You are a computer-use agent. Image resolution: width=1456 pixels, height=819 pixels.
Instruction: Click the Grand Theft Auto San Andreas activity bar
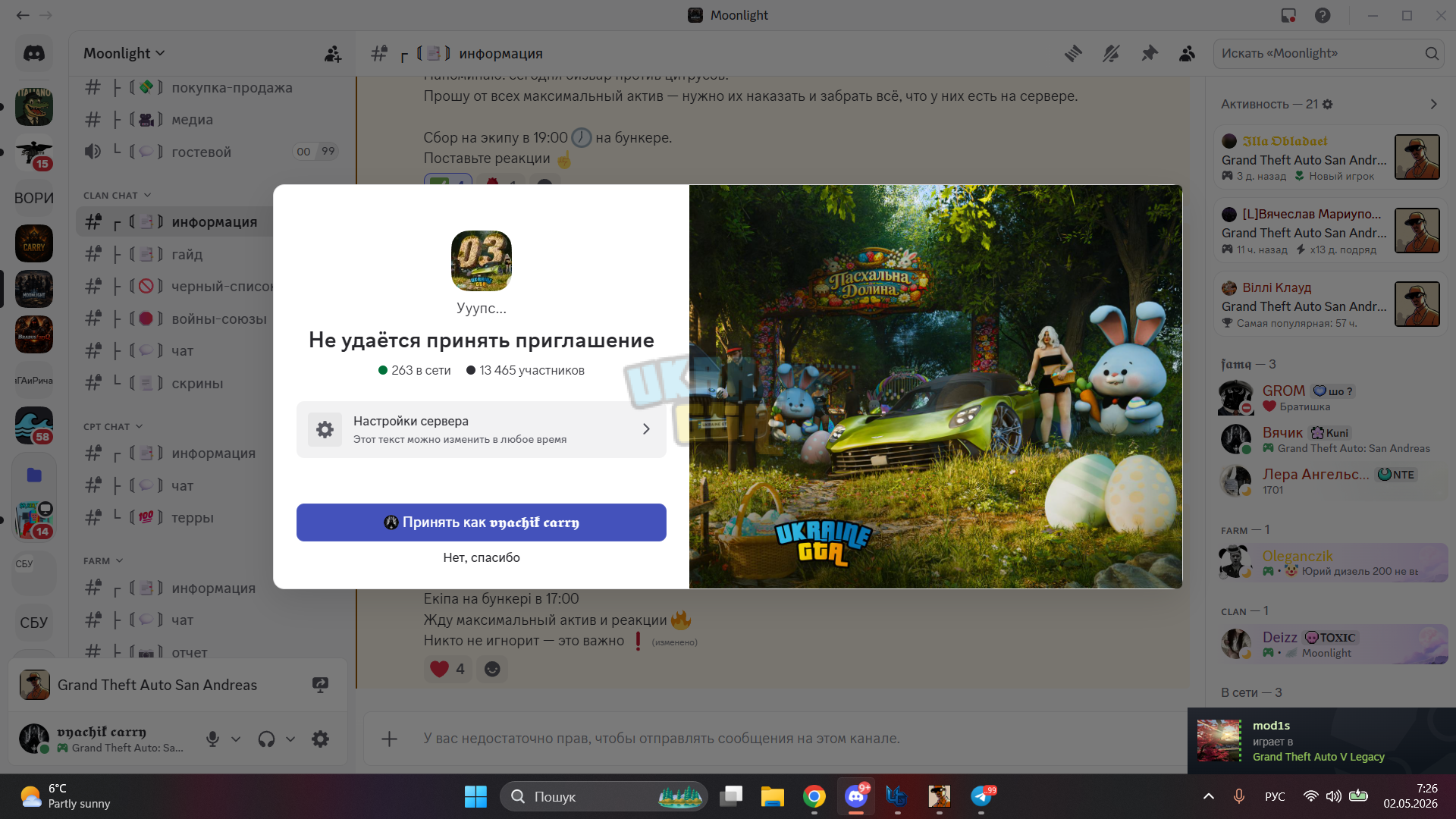177,685
